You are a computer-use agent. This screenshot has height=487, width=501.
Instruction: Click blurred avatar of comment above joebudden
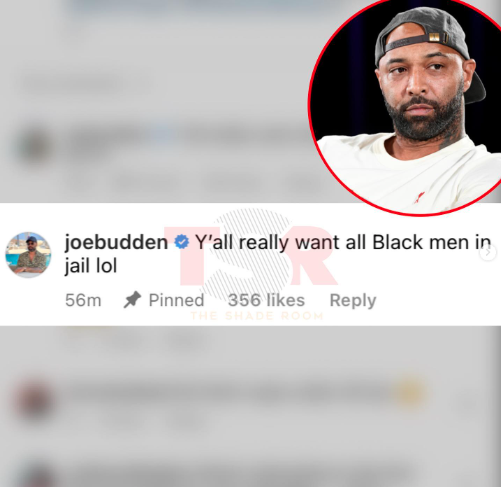pyautogui.click(x=33, y=147)
